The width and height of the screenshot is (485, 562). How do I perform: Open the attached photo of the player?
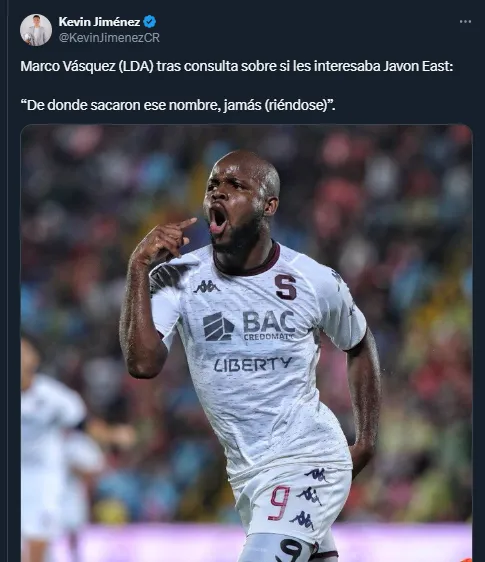[246, 343]
